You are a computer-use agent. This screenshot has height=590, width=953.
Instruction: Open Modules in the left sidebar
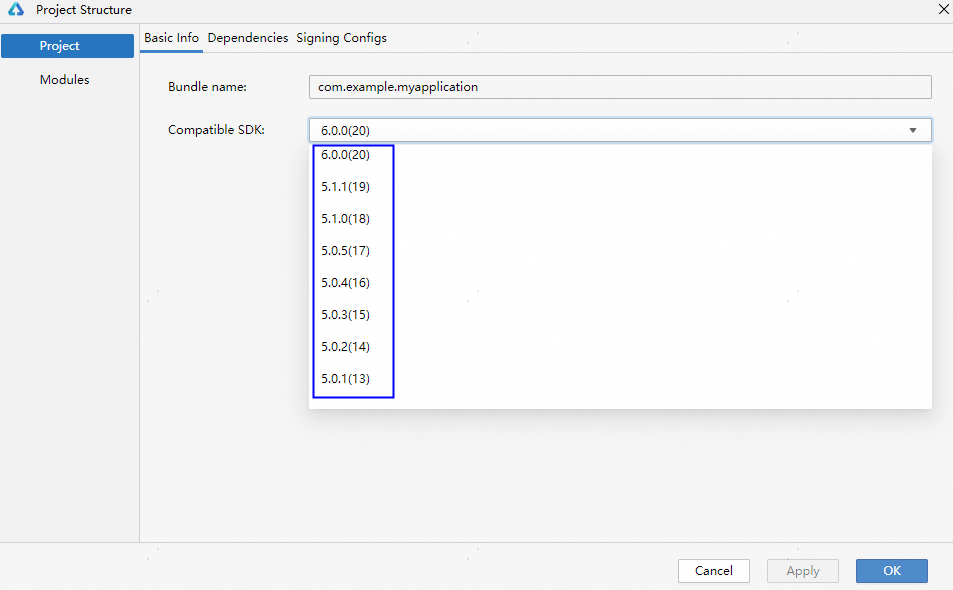pyautogui.click(x=65, y=80)
